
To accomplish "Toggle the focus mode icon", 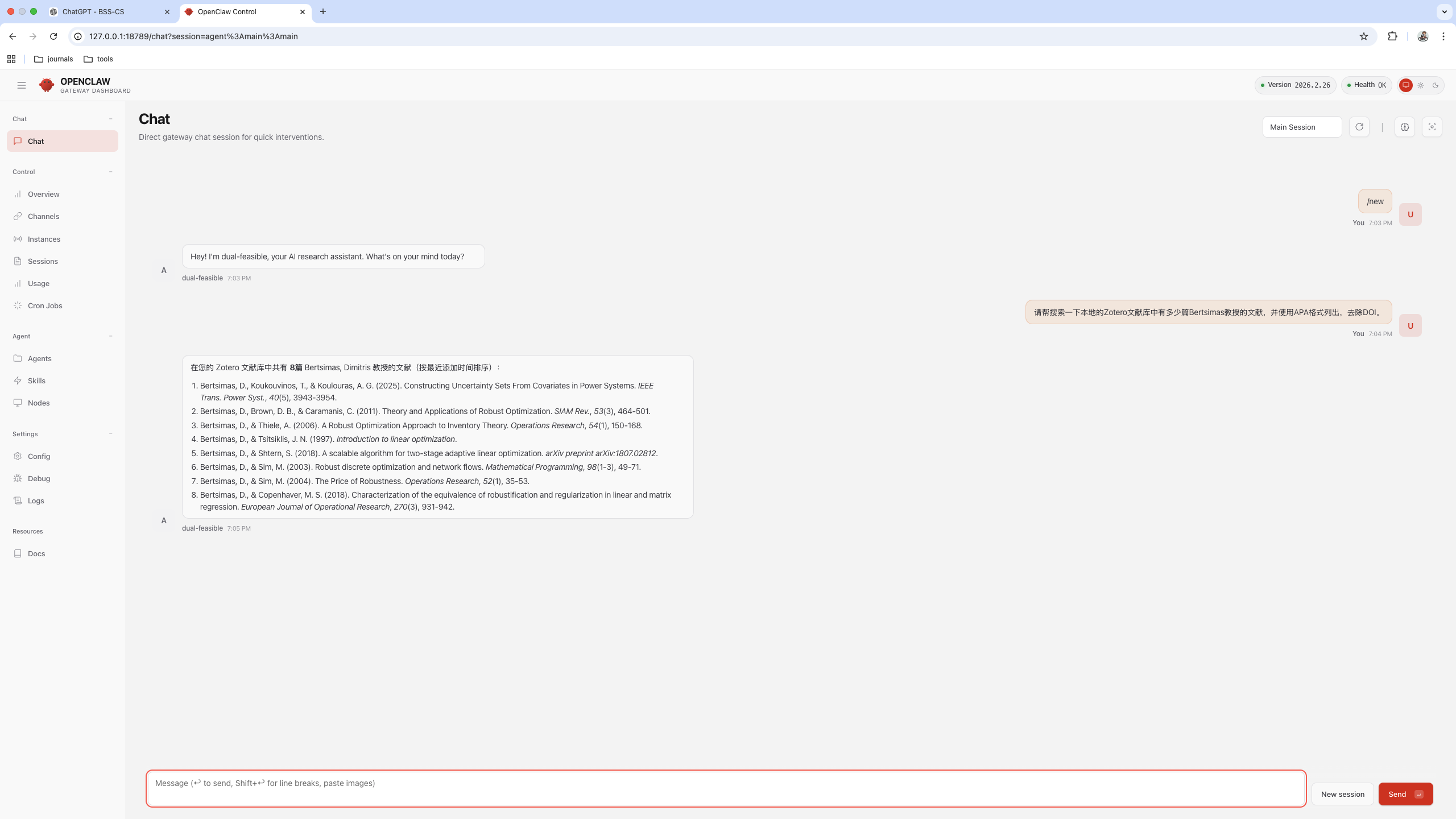I will (1432, 127).
